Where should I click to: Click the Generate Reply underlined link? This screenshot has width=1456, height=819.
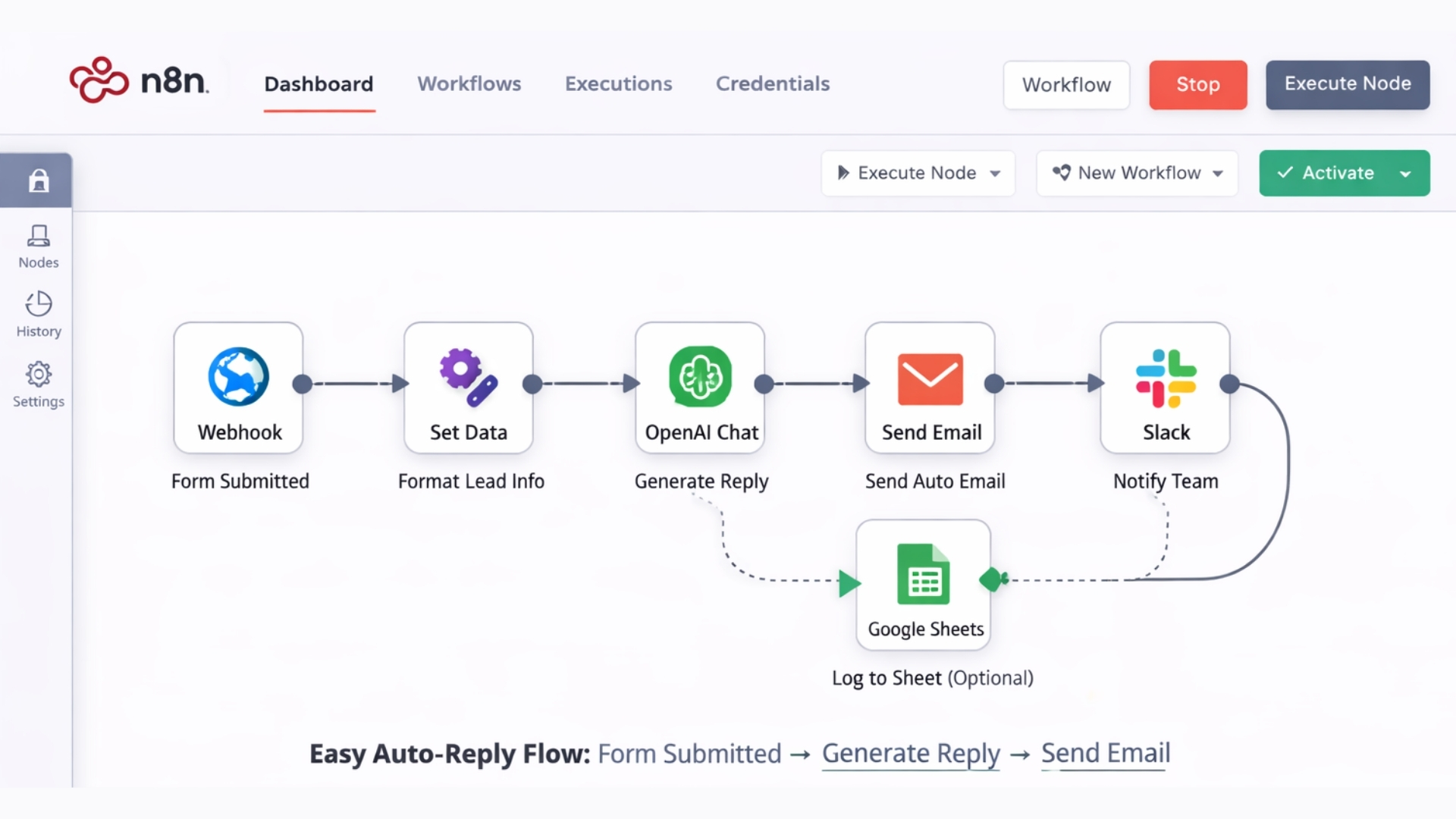911,753
